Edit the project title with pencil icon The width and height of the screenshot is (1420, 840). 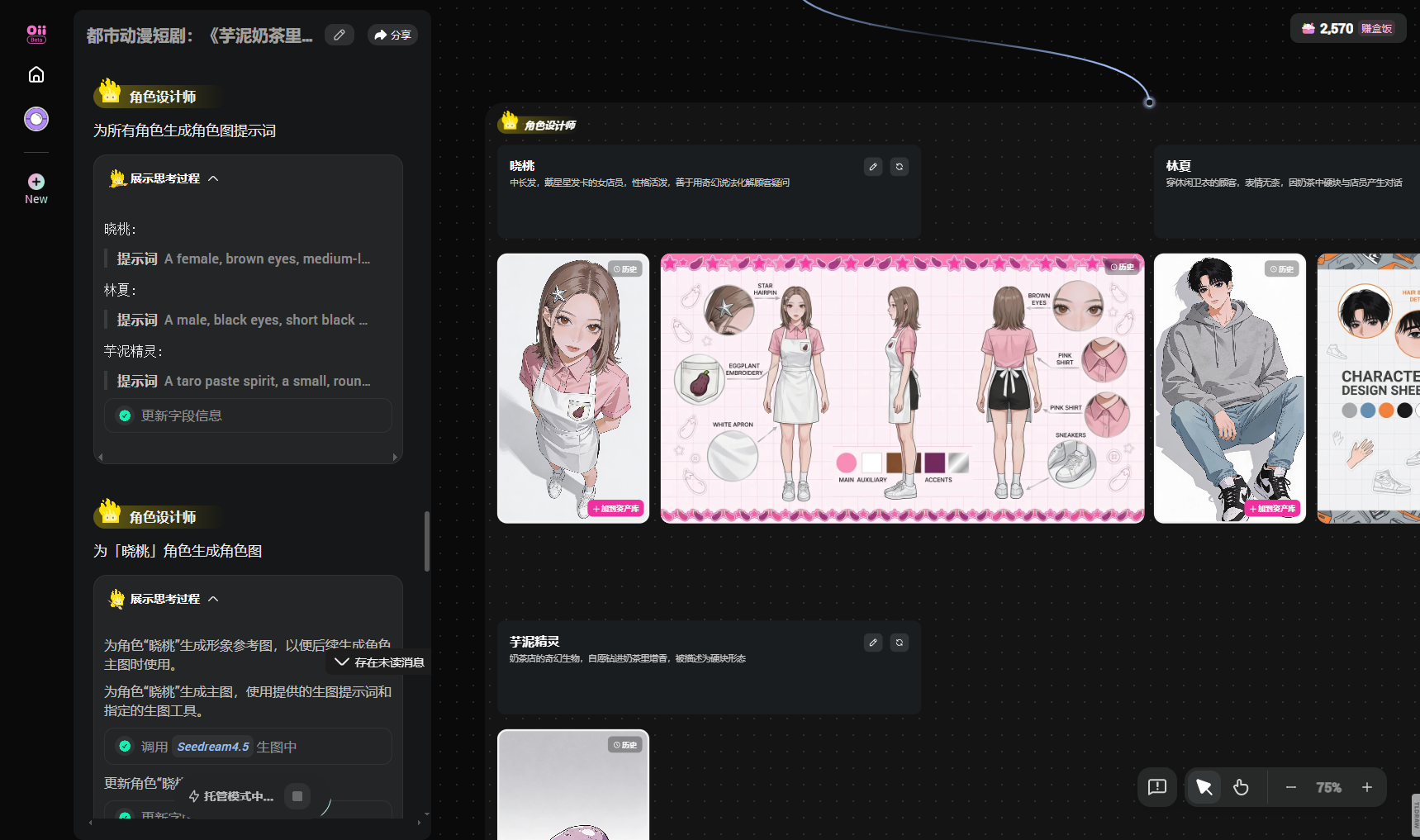(339, 35)
